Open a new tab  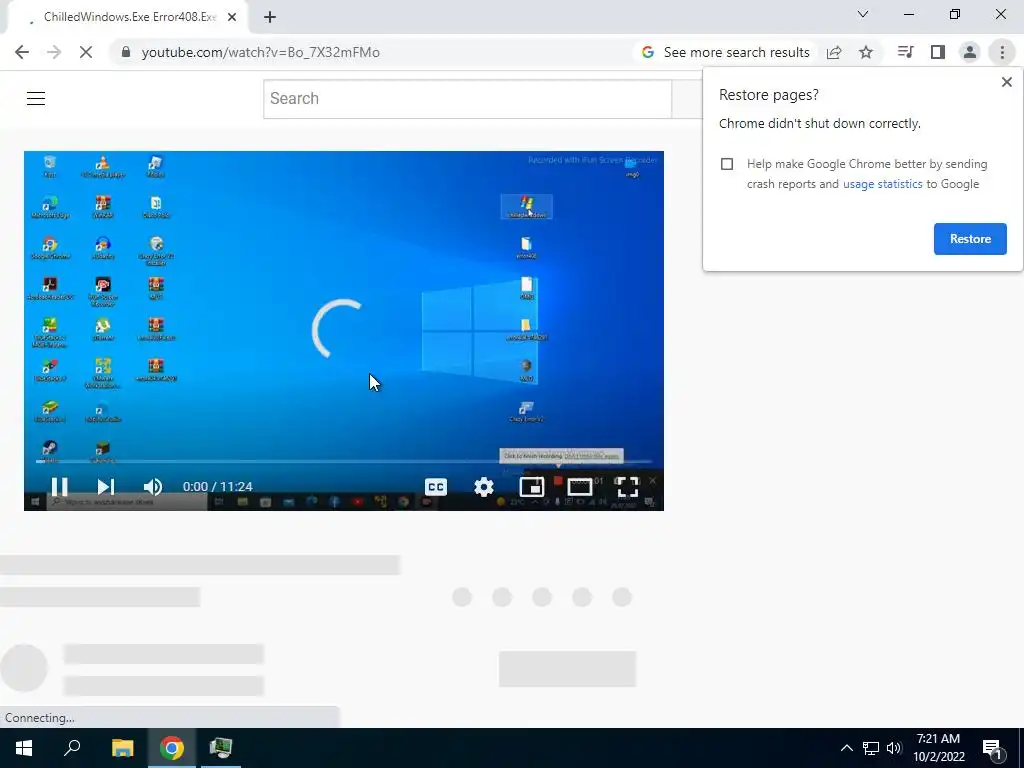point(270,17)
